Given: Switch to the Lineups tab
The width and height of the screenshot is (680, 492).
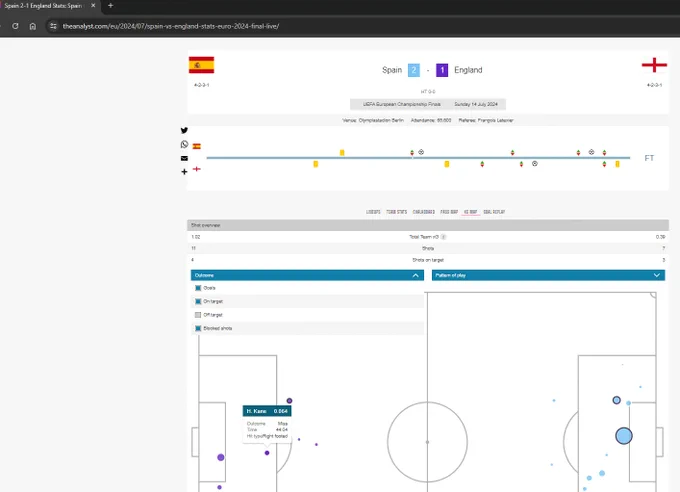Looking at the screenshot, I should [373, 212].
